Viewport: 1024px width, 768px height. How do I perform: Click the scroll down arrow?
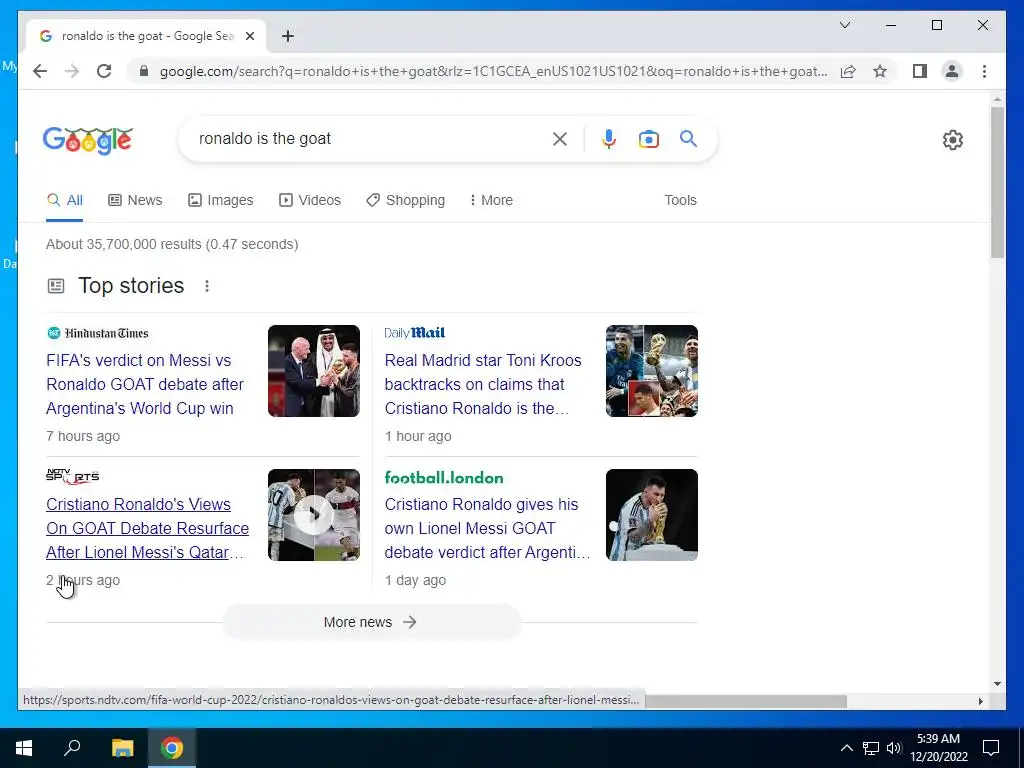(997, 684)
